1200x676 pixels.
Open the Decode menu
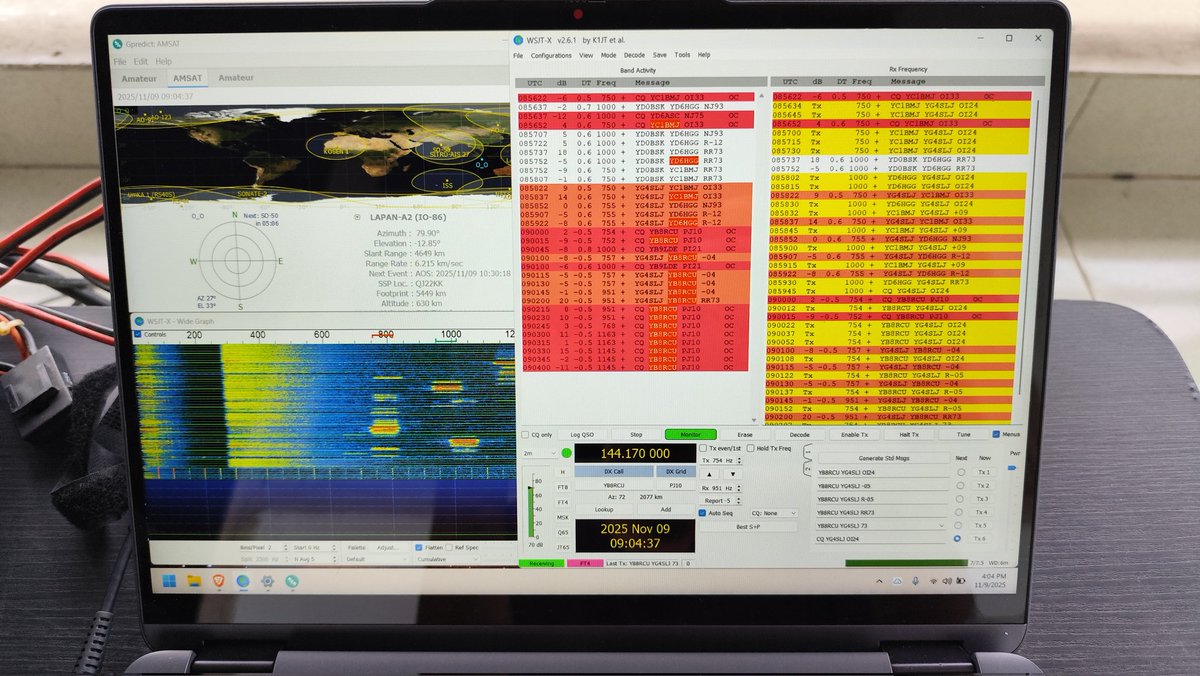click(x=634, y=55)
